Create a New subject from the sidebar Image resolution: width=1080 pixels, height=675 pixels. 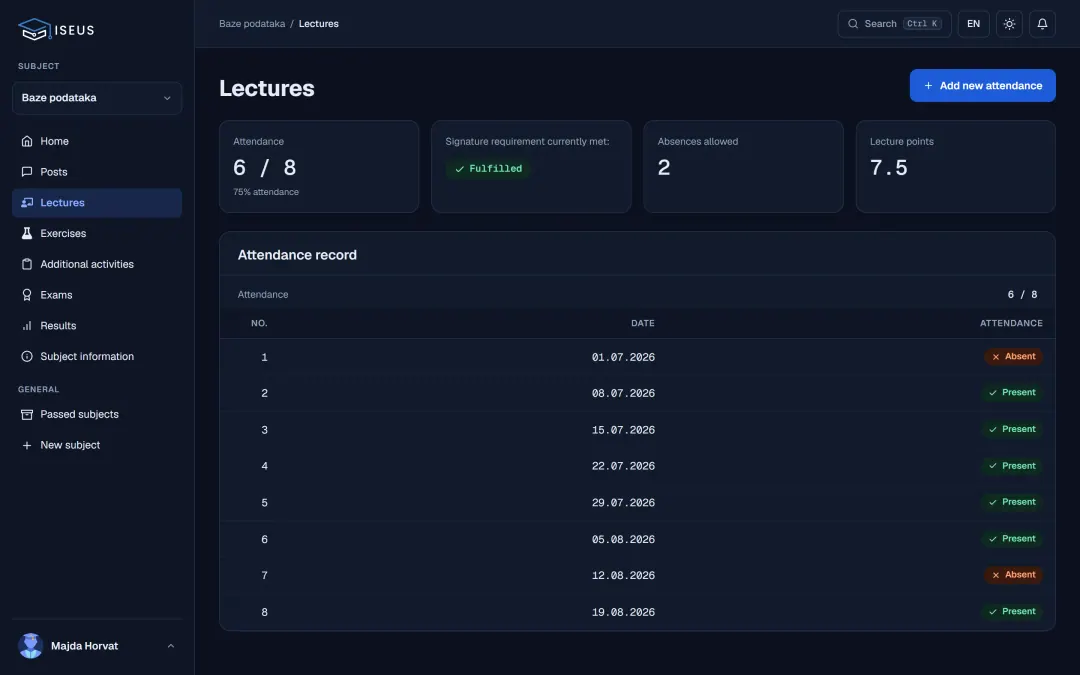97,446
